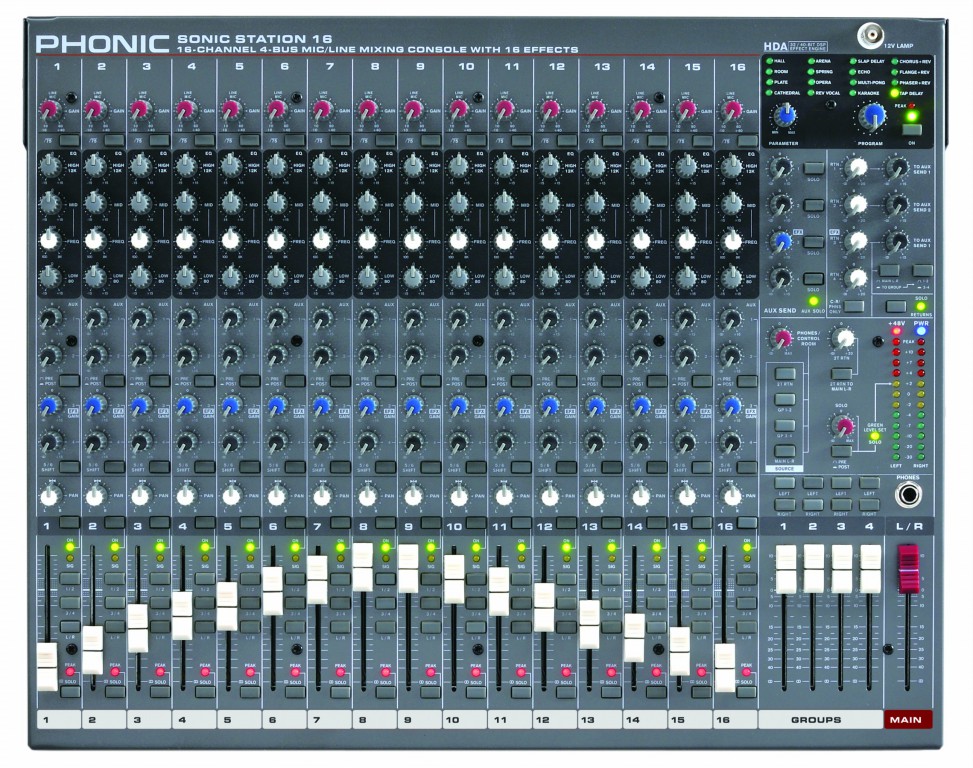Turn channel 2 AUX 1 send knob
The image size is (973, 768).
[95, 319]
